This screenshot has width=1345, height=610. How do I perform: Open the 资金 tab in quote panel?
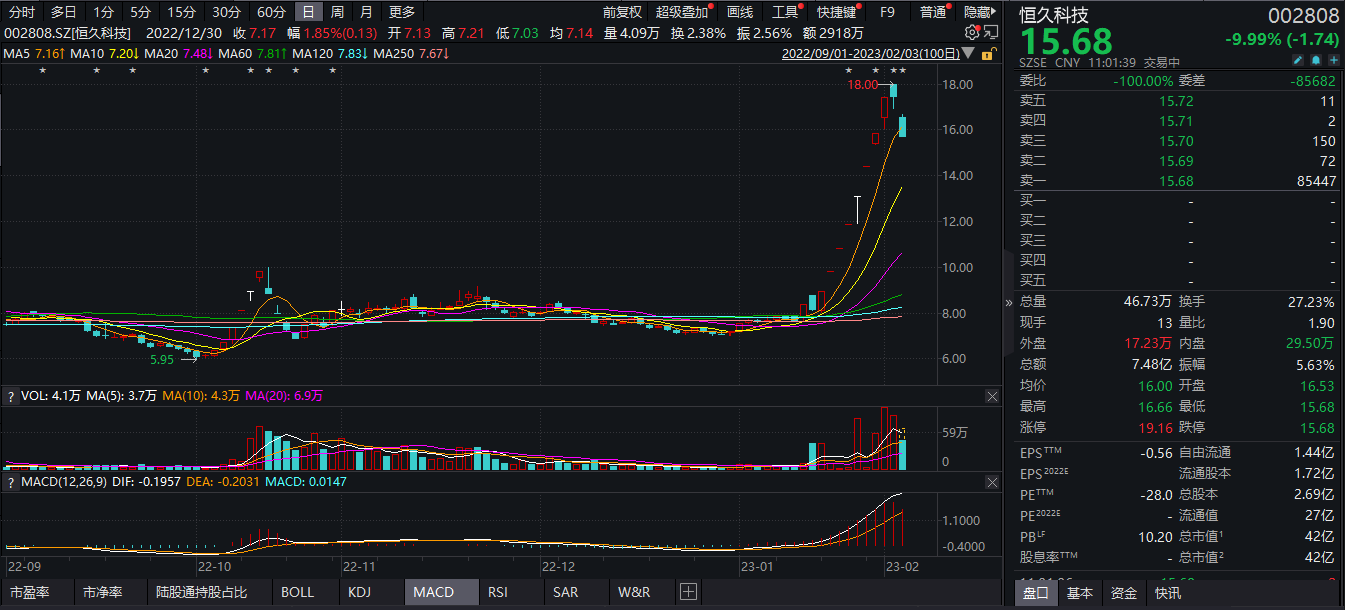[1124, 593]
